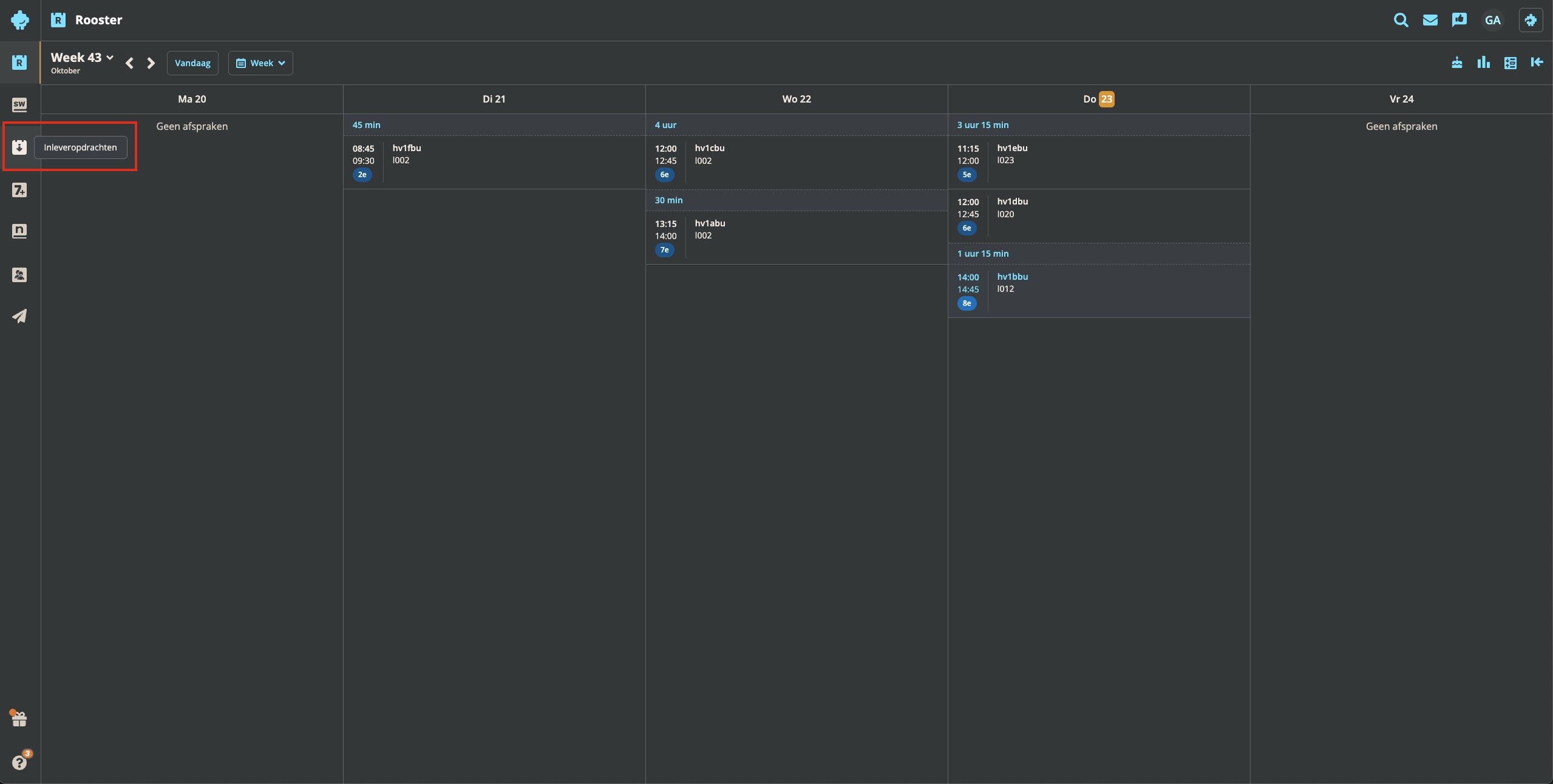Screen dimensions: 1553x784
Task: Go to the previous week arrow
Action: (129, 63)
